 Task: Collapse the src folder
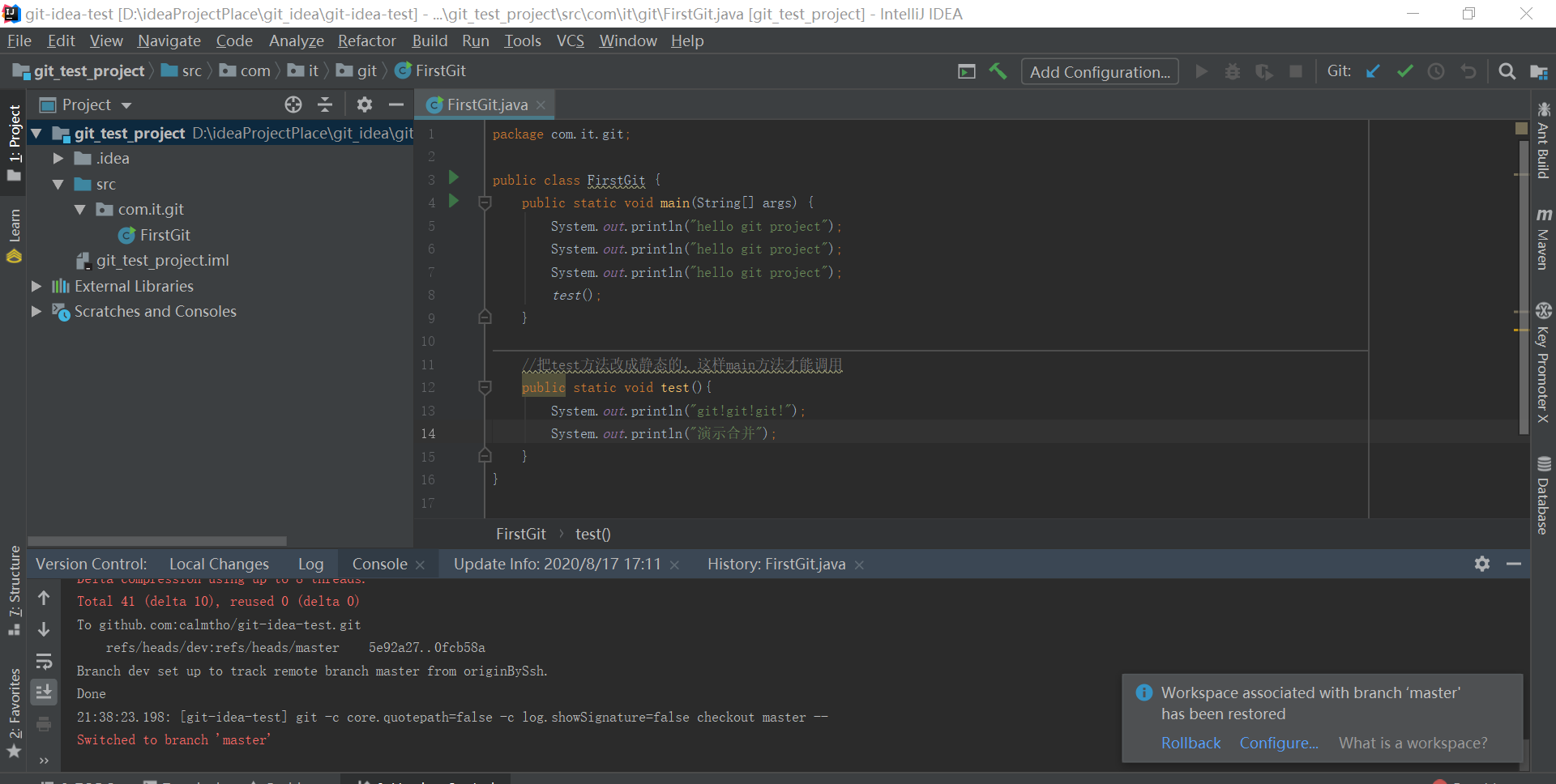[x=58, y=184]
